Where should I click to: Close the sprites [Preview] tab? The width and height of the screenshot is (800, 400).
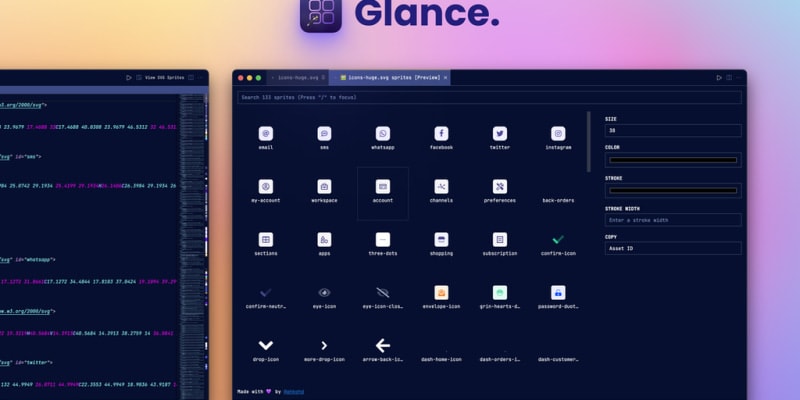coord(445,78)
